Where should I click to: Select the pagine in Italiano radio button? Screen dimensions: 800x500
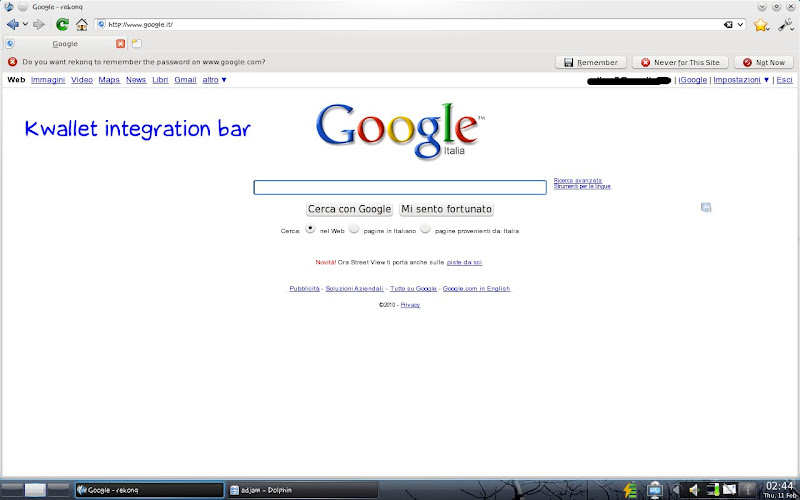(354, 228)
